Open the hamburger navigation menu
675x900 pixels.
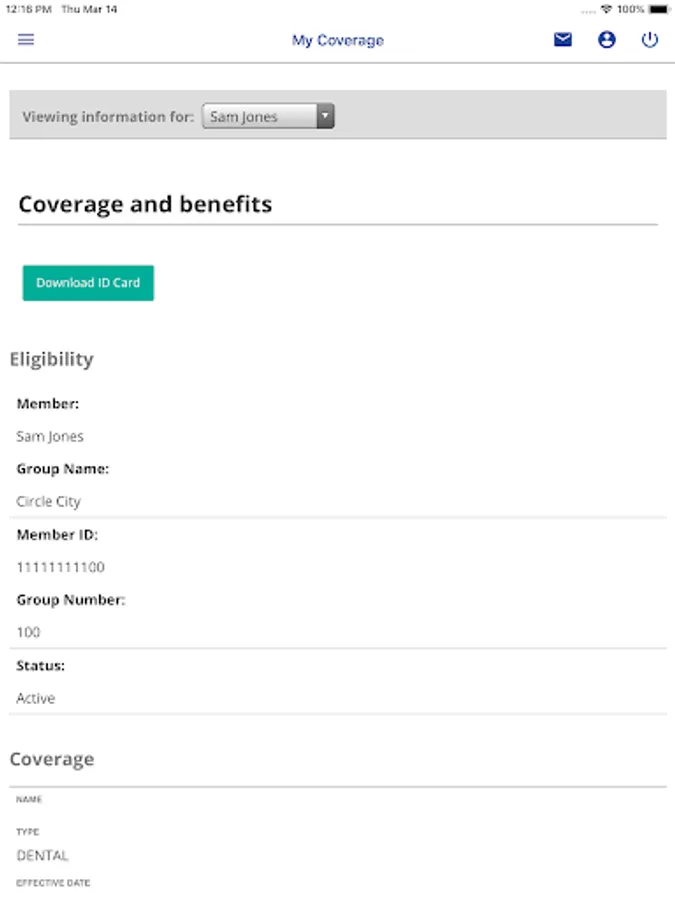click(26, 40)
